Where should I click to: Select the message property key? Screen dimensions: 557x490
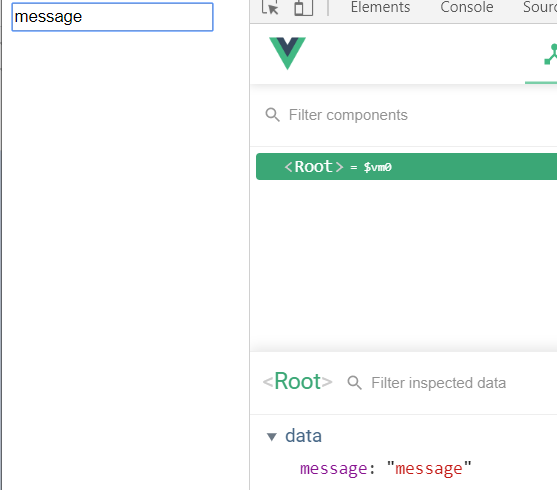click(x=334, y=469)
